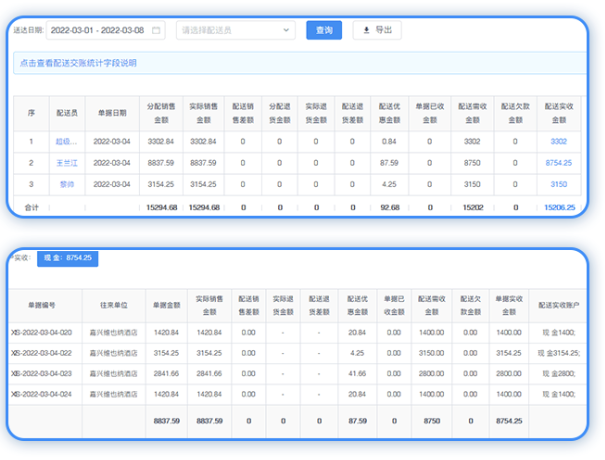Click discount total 92.68
Image resolution: width=605 pixels, height=460 pixels.
tap(390, 208)
